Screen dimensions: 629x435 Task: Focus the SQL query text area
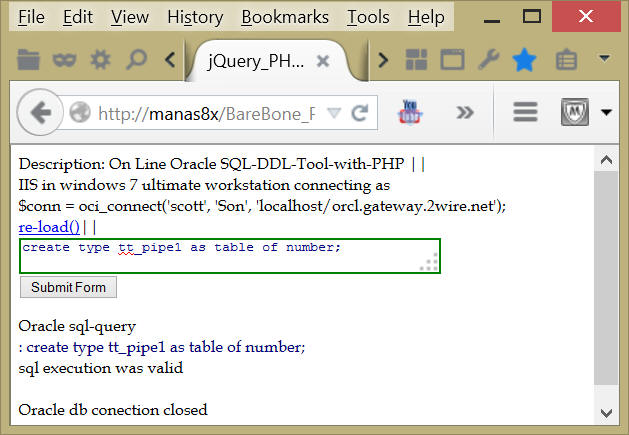click(x=230, y=256)
